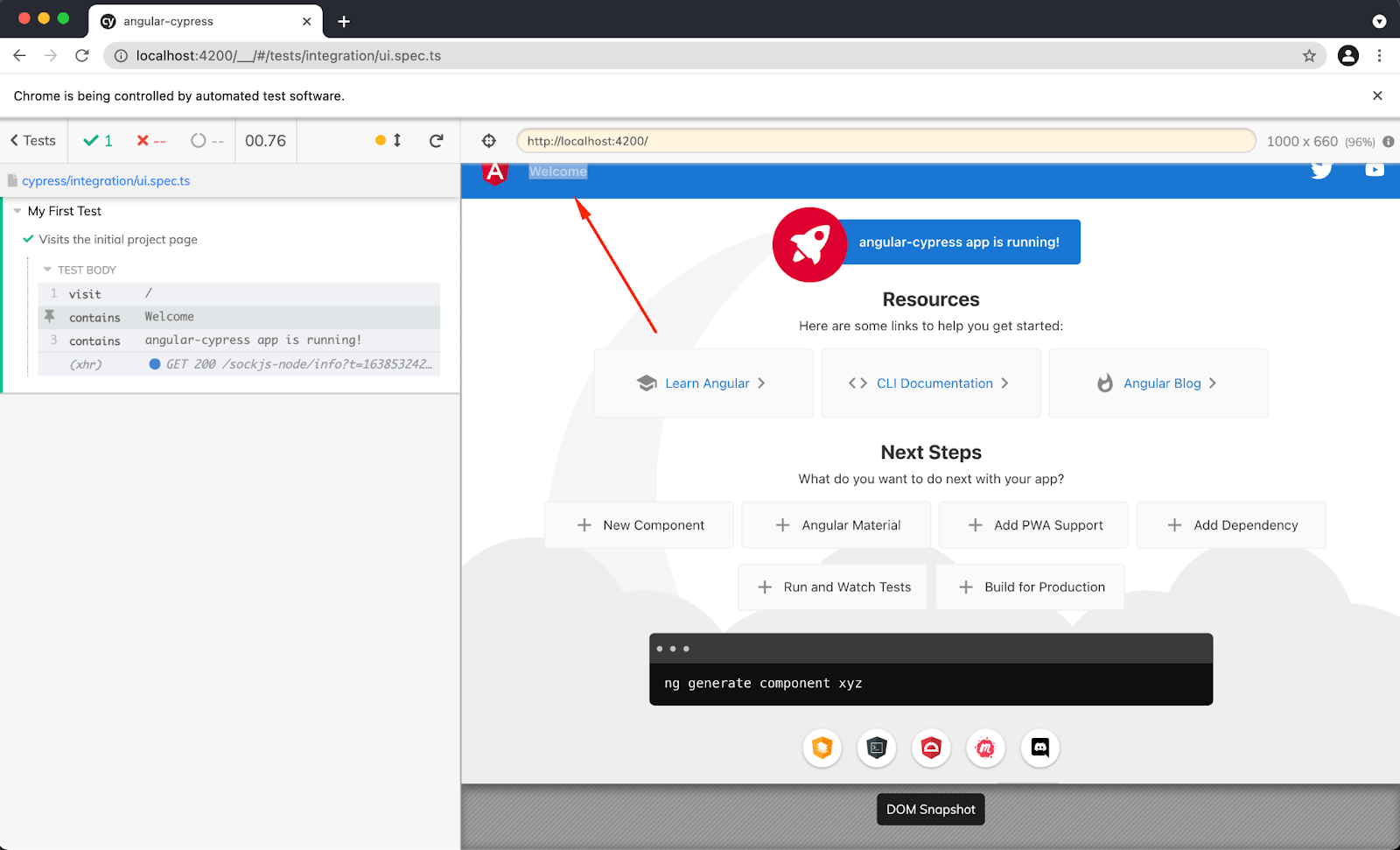Screen dimensions: 1400x850
Task: View site information icon in address bar
Action: point(121,55)
